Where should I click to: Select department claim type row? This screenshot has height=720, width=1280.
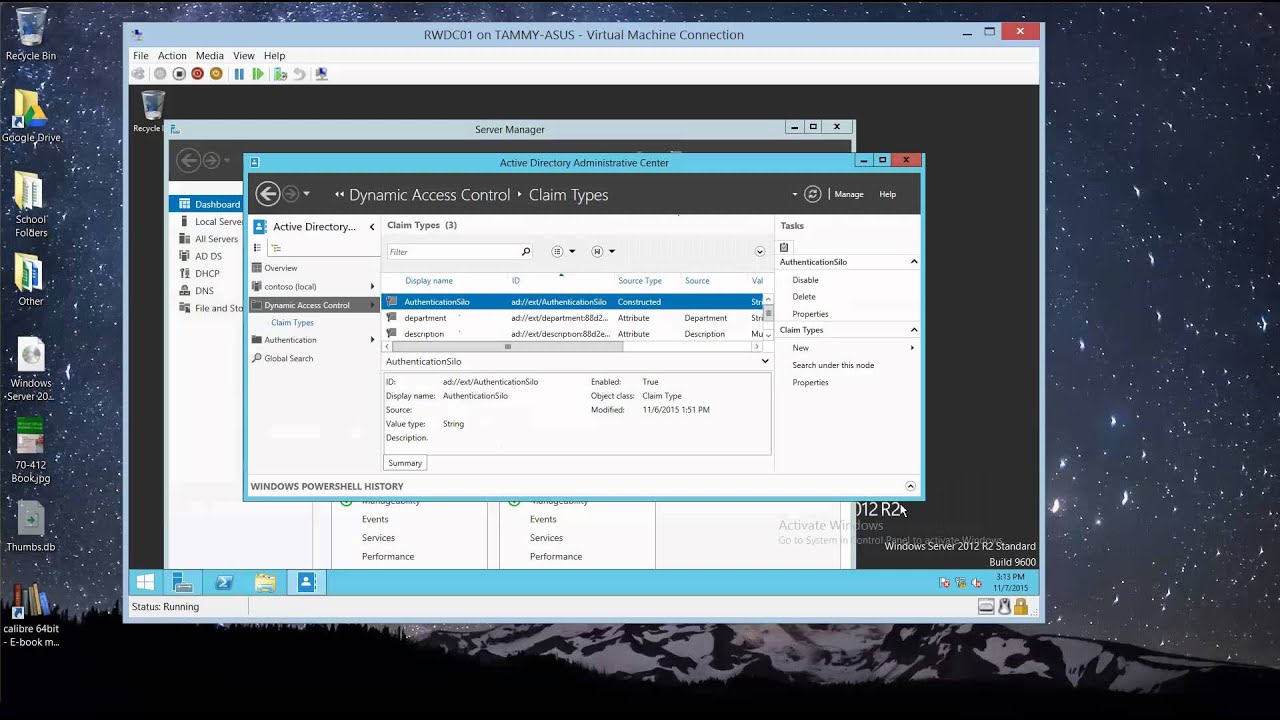click(x=572, y=318)
